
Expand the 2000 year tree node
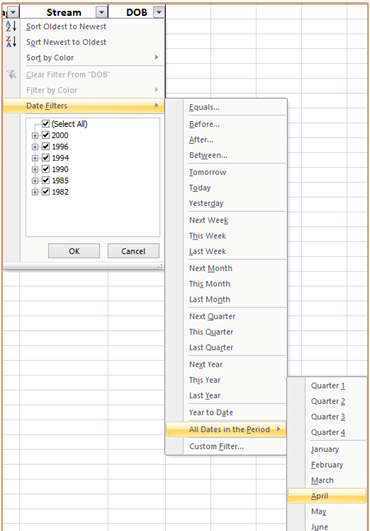pos(35,135)
